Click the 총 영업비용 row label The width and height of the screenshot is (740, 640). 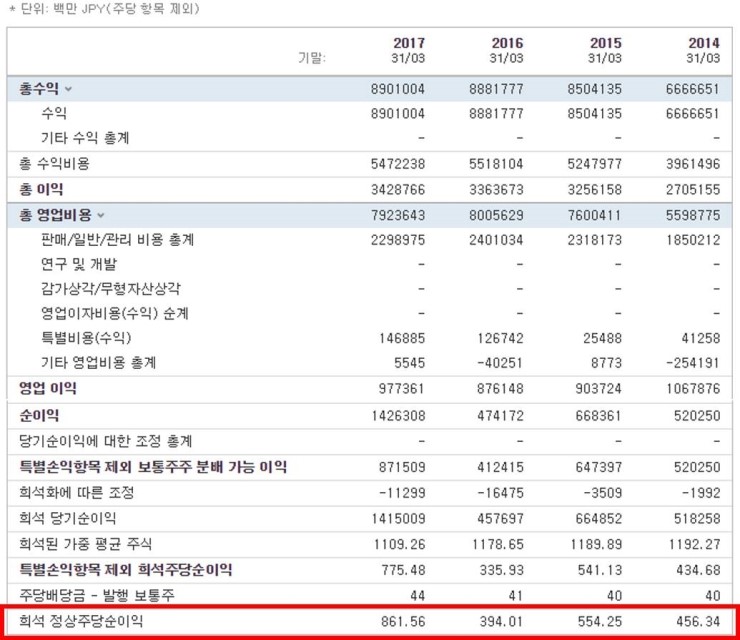click(x=55, y=215)
